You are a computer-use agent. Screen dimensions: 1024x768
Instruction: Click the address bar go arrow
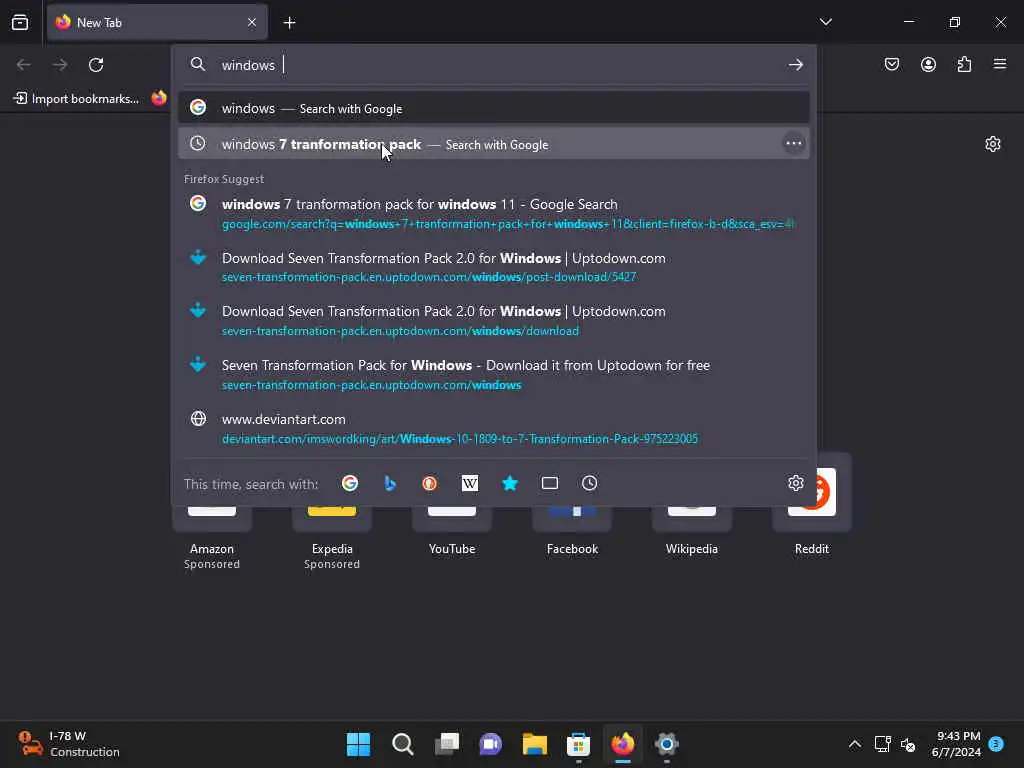click(795, 65)
